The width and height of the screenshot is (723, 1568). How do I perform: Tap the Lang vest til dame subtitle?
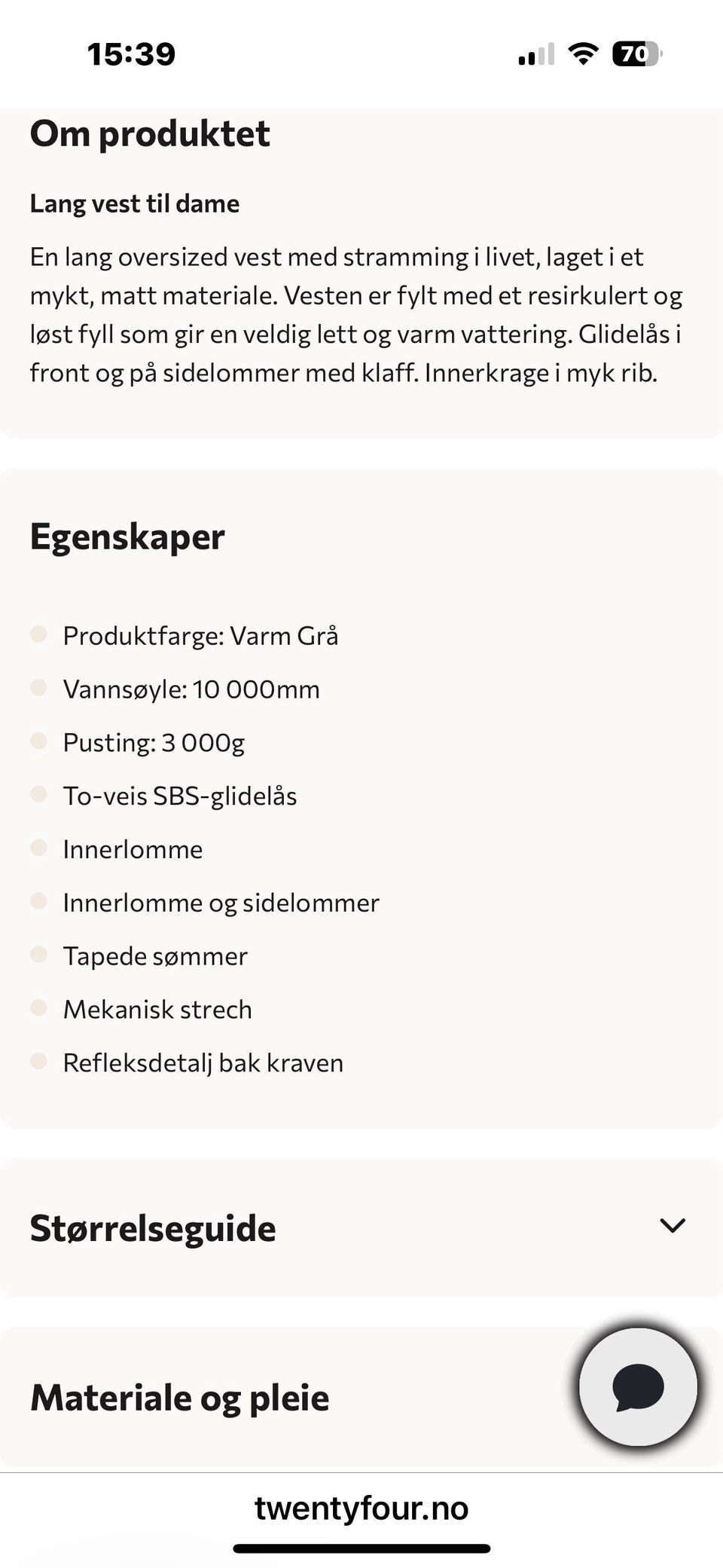point(135,204)
